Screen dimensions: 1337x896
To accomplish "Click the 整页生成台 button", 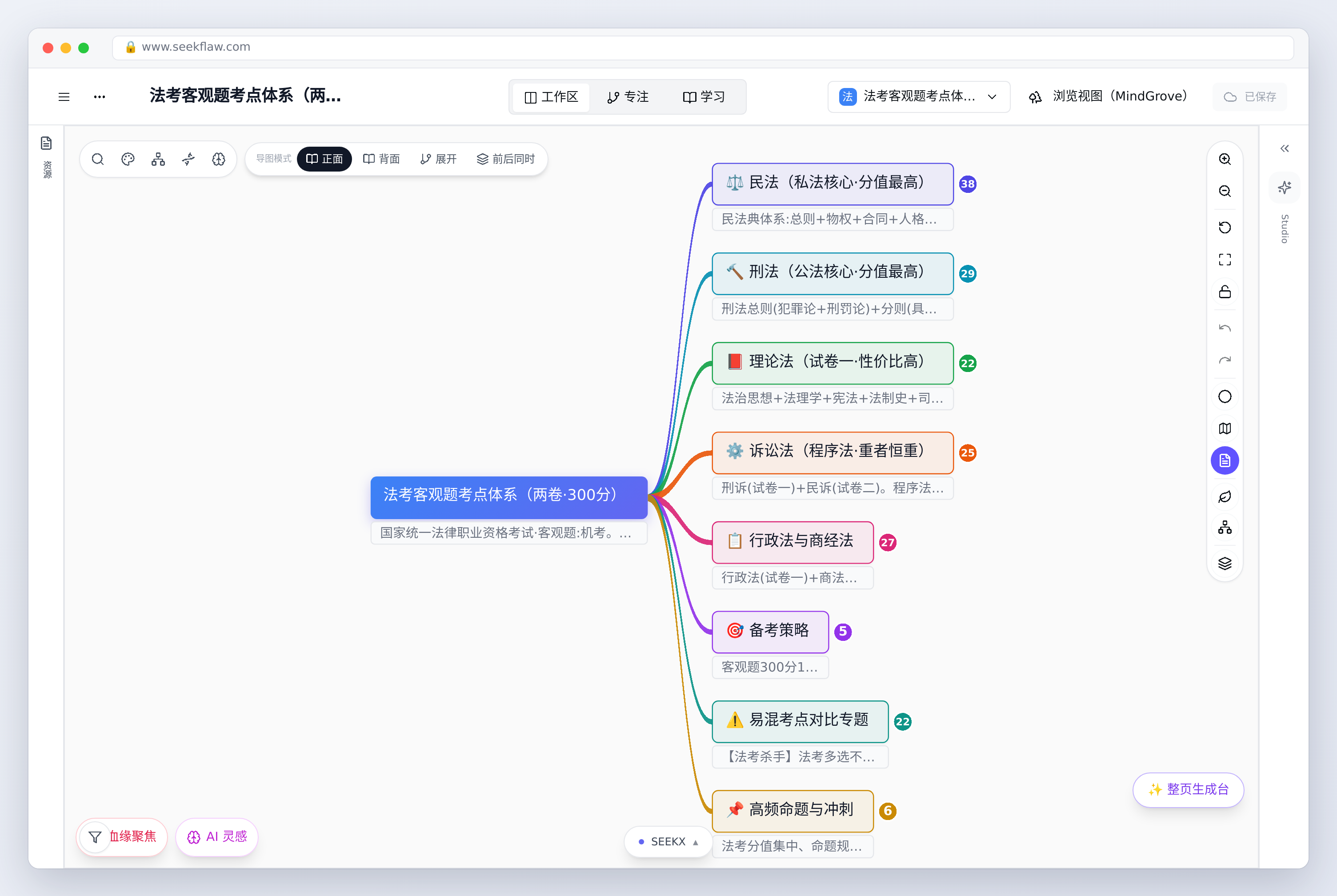I will (x=1189, y=790).
